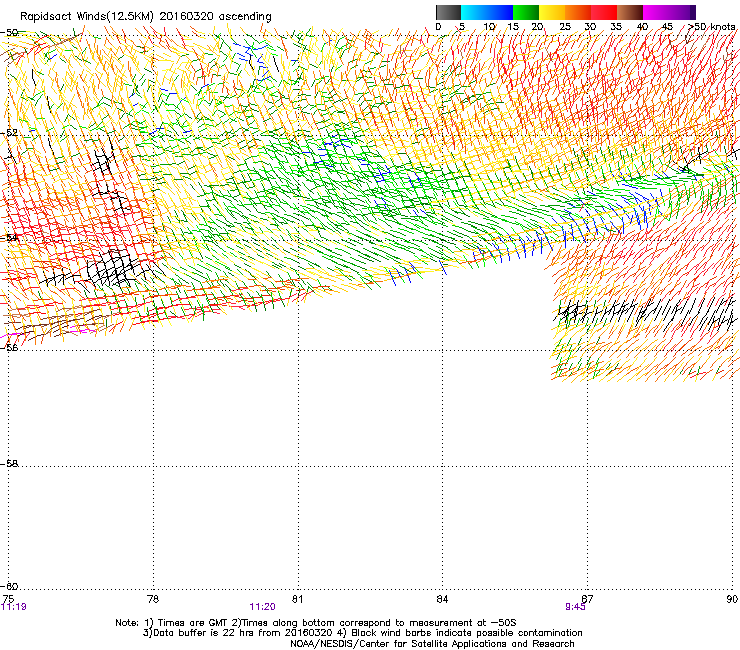Click the NOAA/NESDIS Center for Satellite Applications credit
Viewport: 740px width, 650px height.
tap(432, 644)
